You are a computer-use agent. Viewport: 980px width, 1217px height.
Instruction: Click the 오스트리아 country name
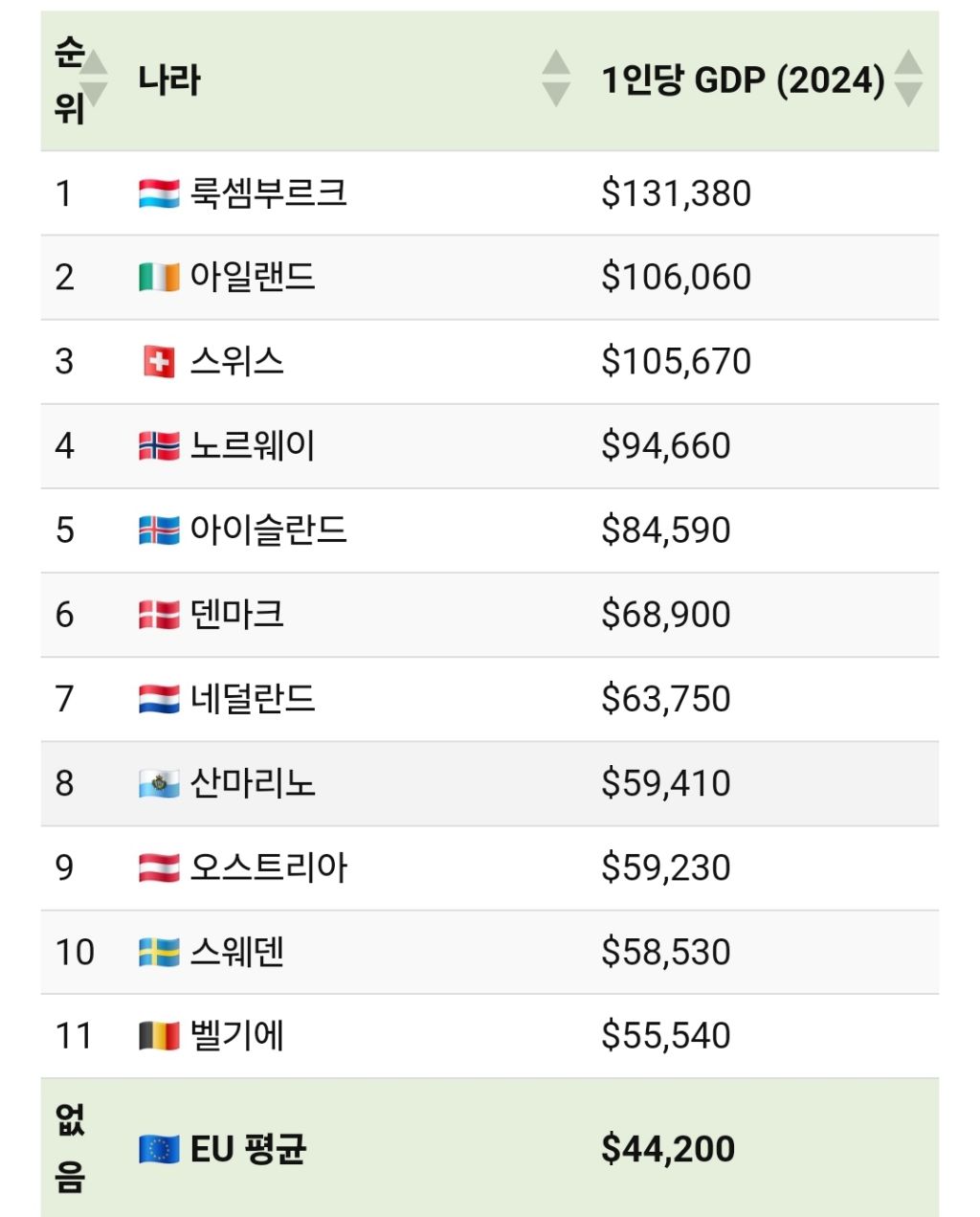[x=268, y=868]
